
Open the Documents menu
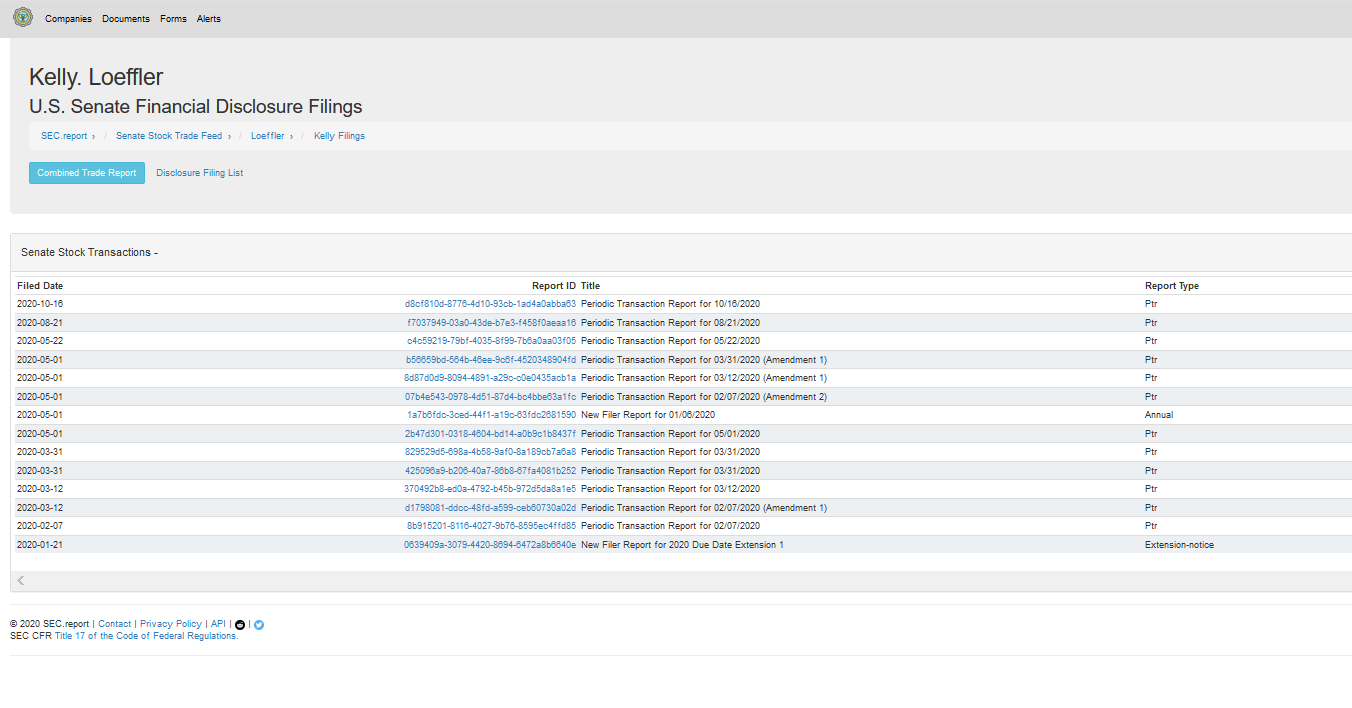[126, 19]
